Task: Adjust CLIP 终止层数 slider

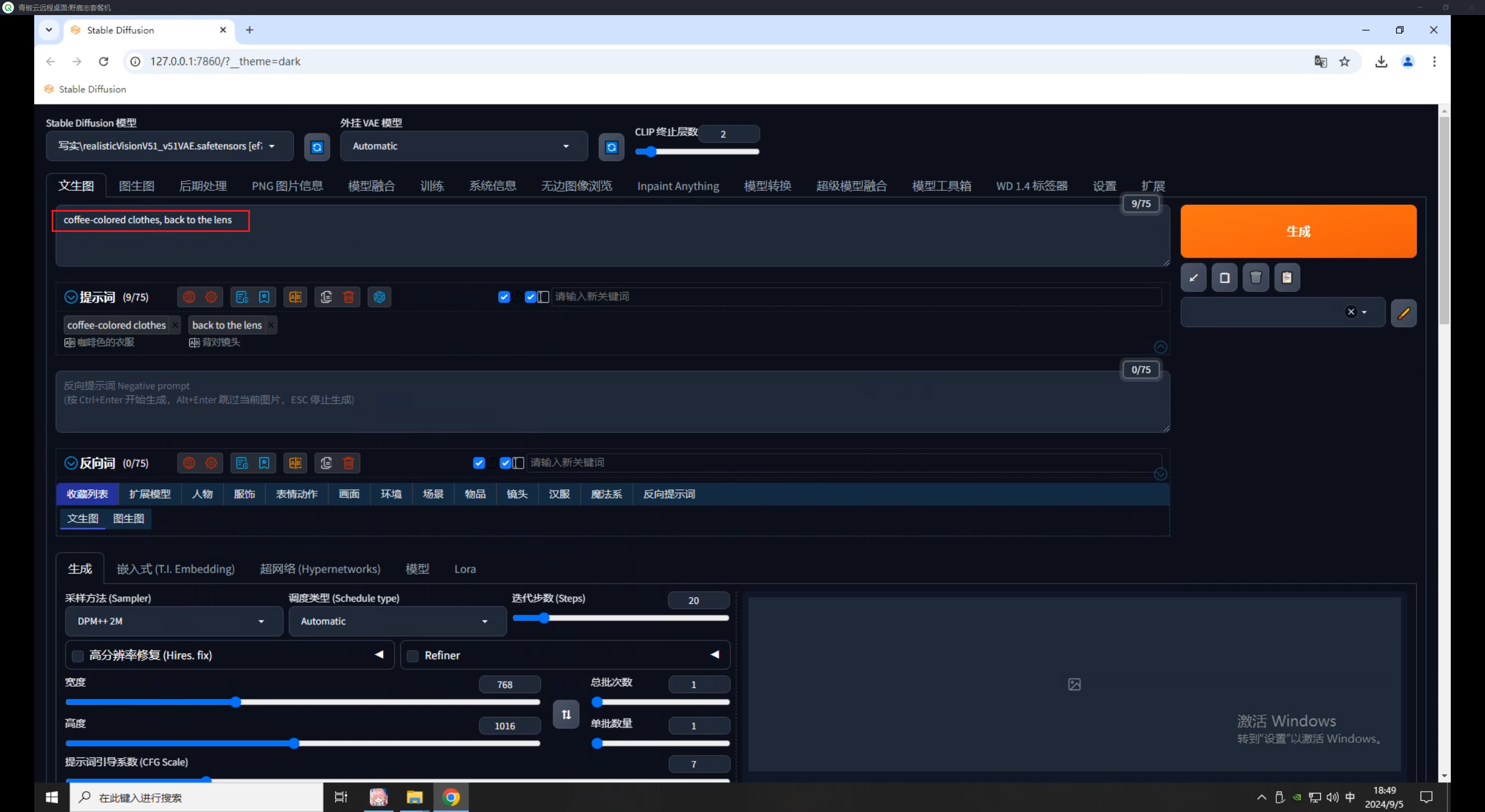Action: coord(697,151)
